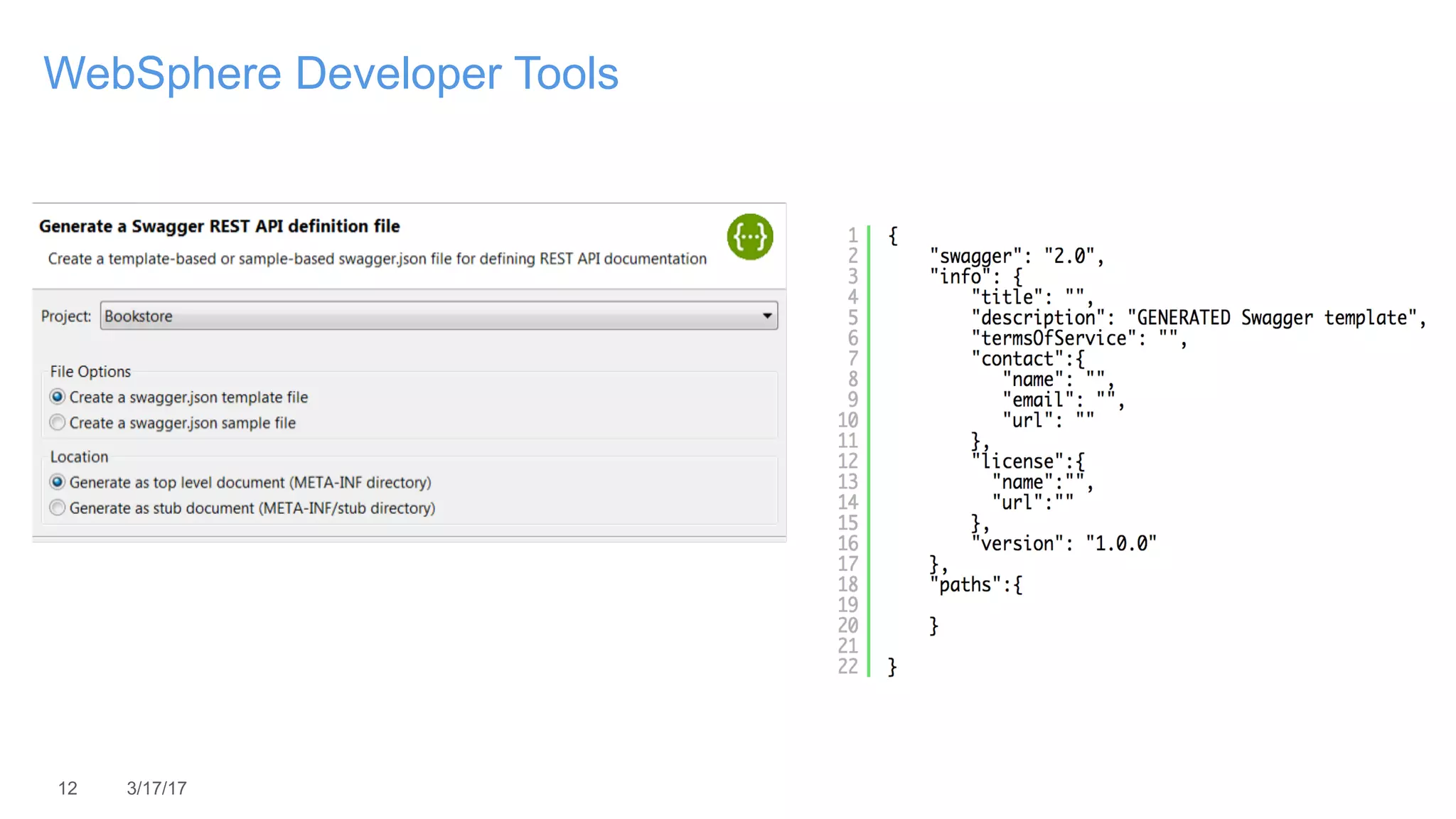Click the File Options group label
Image resolution: width=1456 pixels, height=819 pixels.
[90, 371]
